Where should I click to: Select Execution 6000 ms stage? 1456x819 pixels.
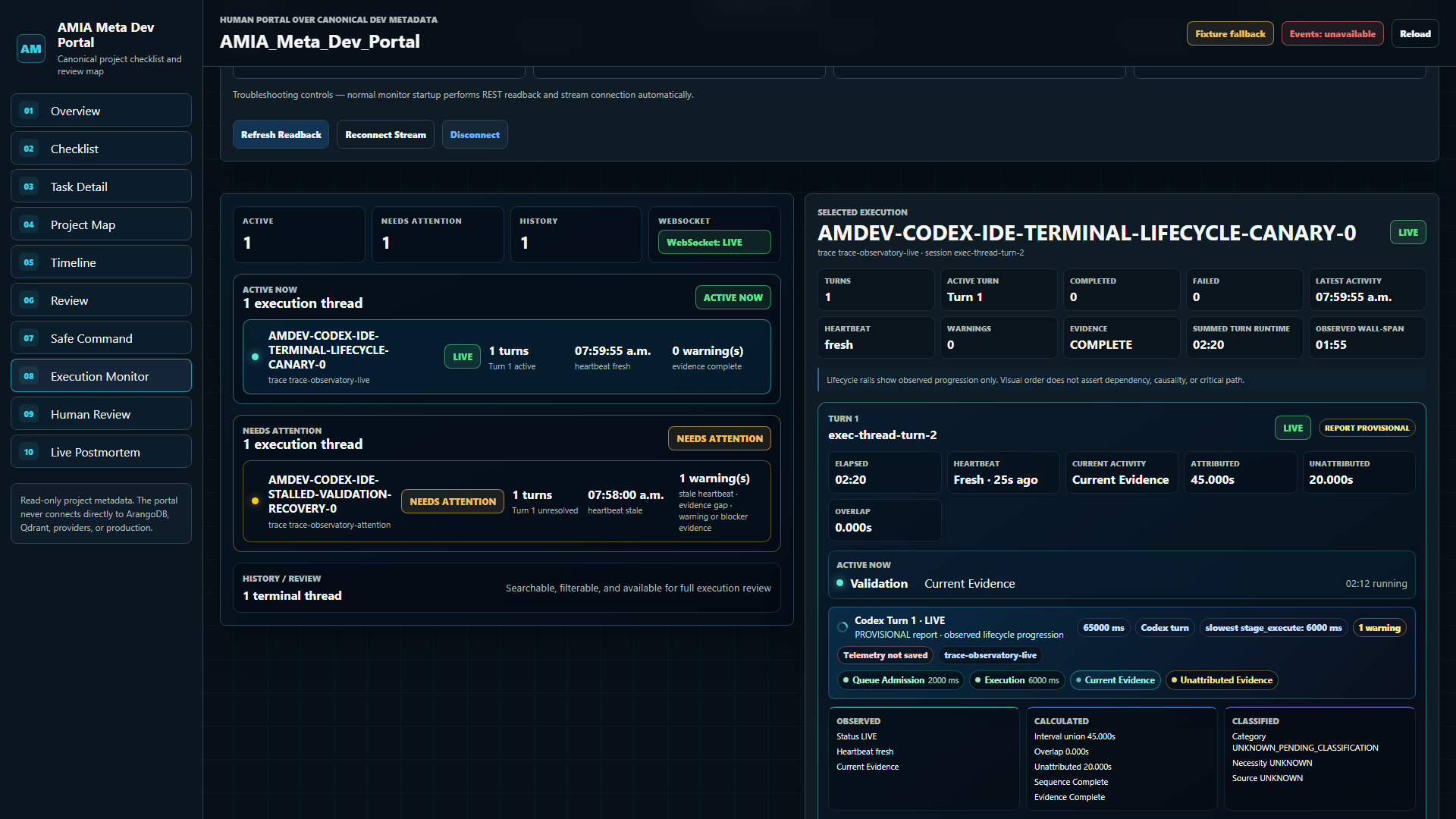(1017, 681)
